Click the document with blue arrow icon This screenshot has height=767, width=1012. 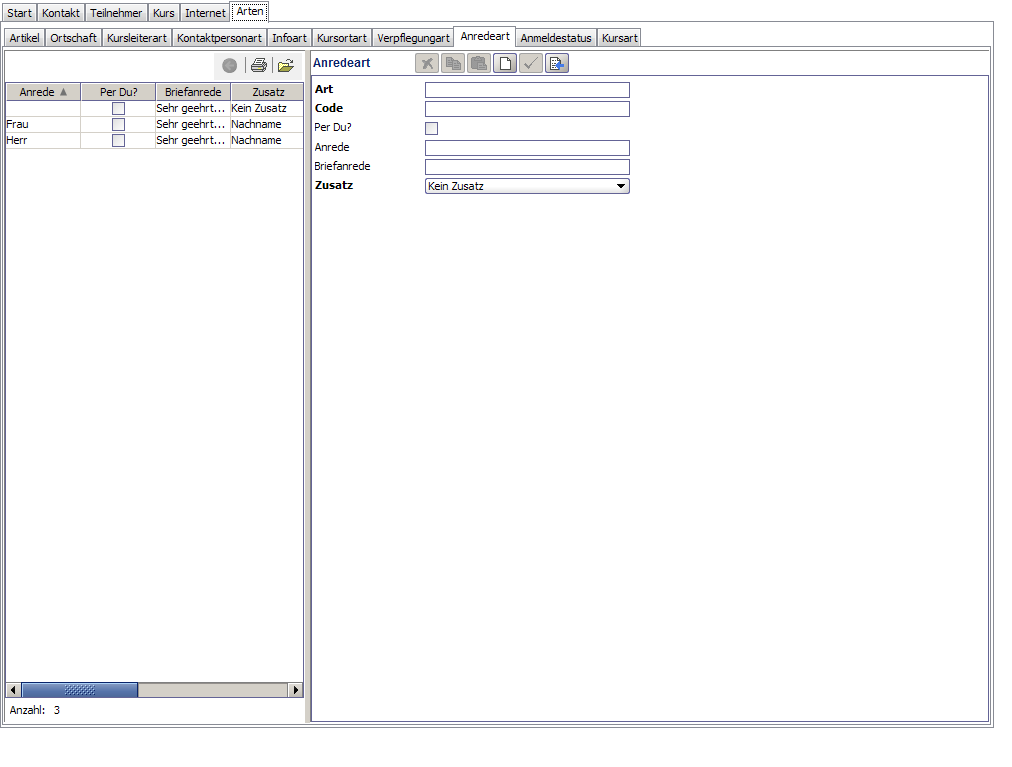coord(556,63)
